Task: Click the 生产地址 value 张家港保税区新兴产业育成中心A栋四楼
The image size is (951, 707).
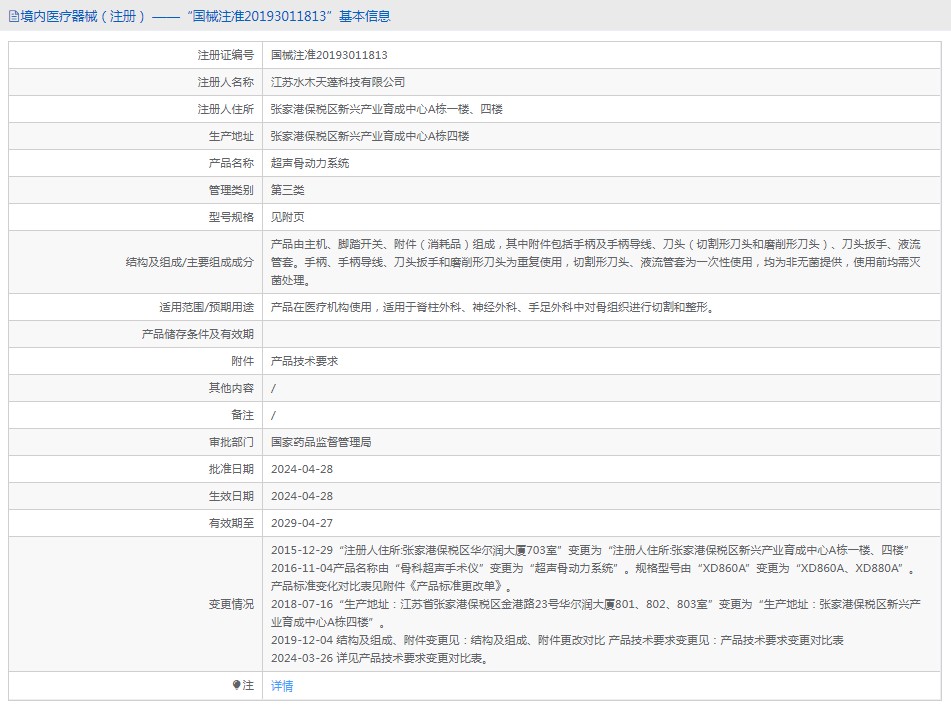Action: point(369,136)
